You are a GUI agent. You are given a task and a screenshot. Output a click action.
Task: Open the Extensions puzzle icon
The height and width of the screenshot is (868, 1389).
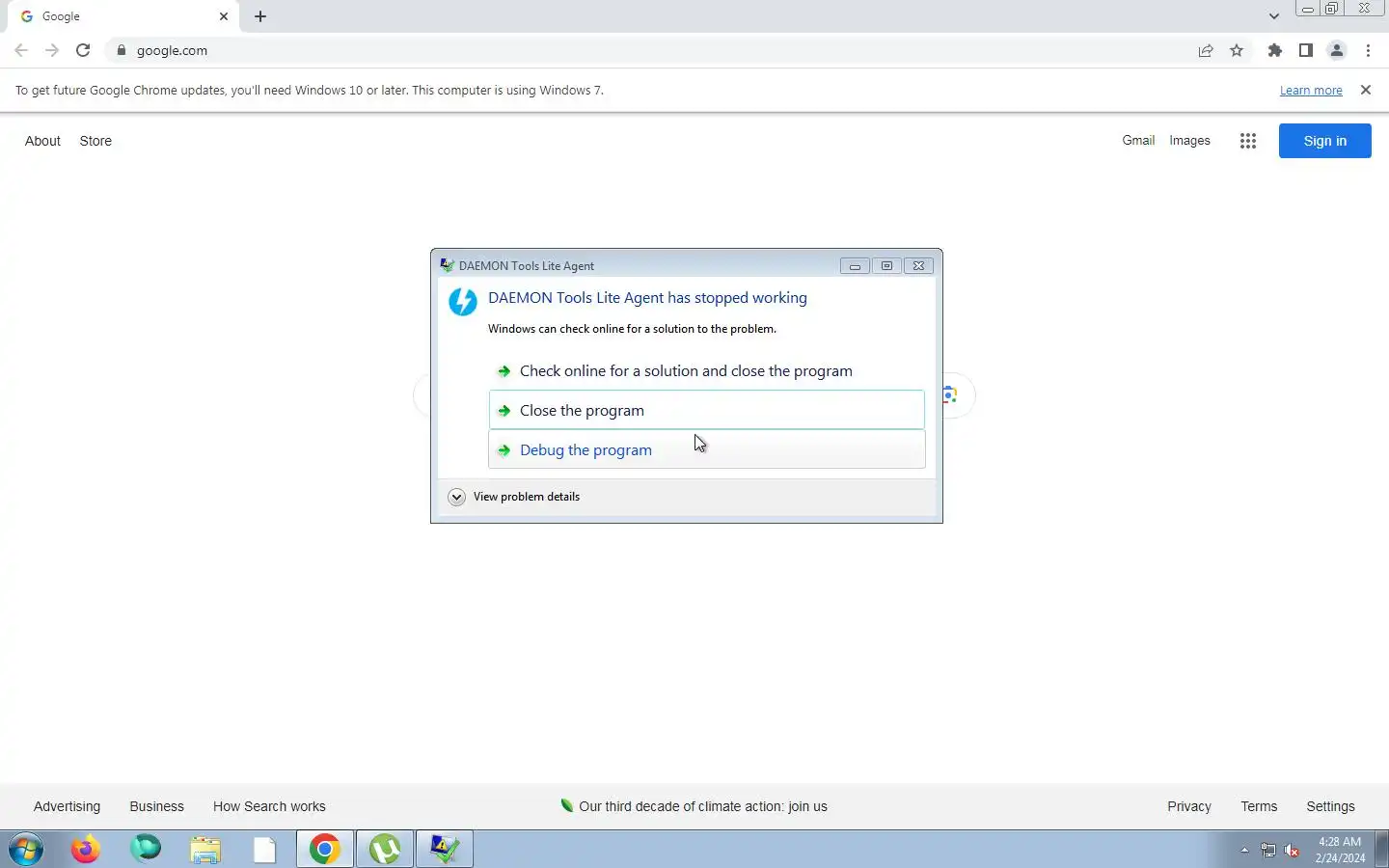click(1275, 50)
